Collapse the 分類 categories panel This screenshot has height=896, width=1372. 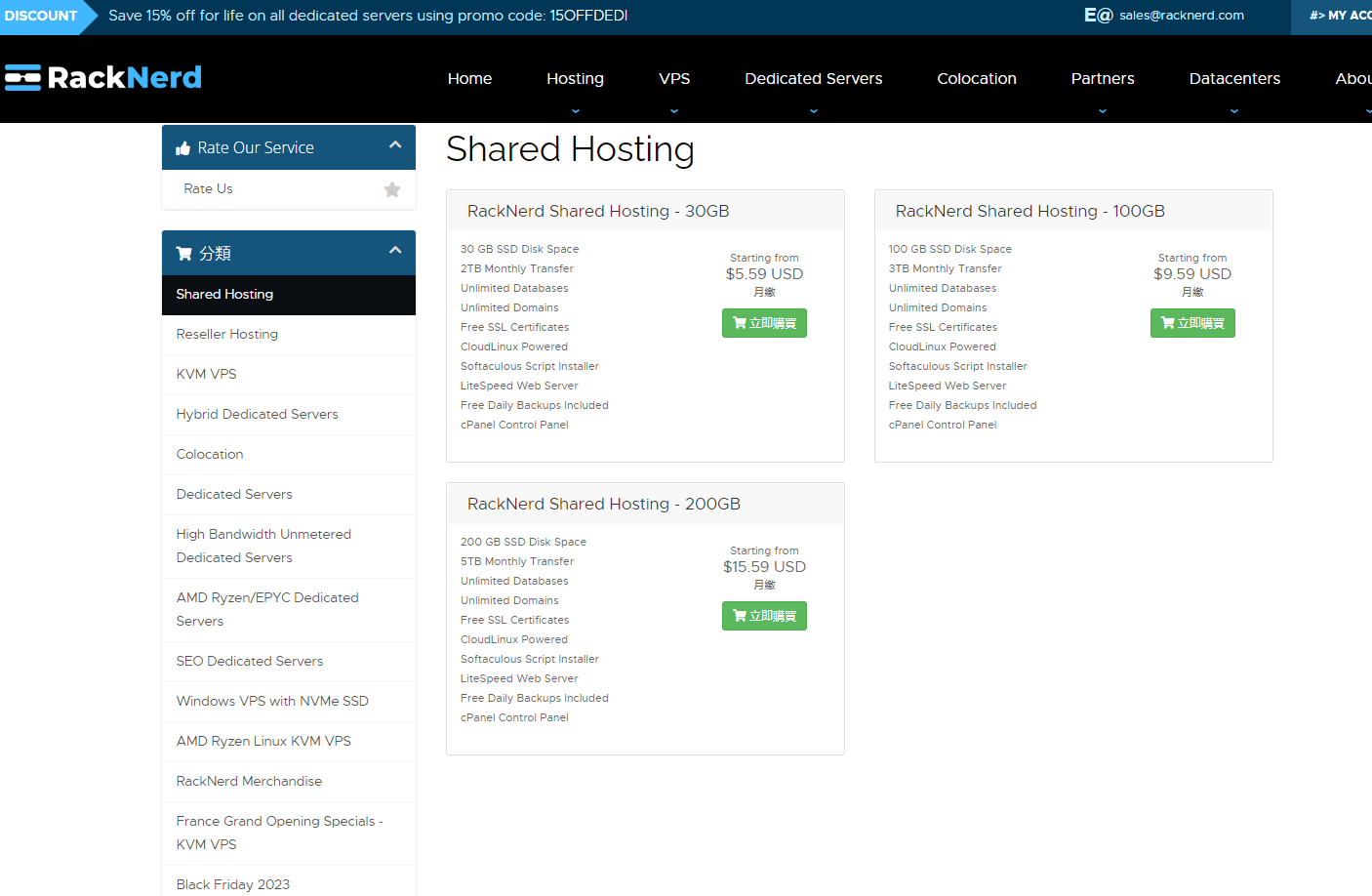point(395,251)
